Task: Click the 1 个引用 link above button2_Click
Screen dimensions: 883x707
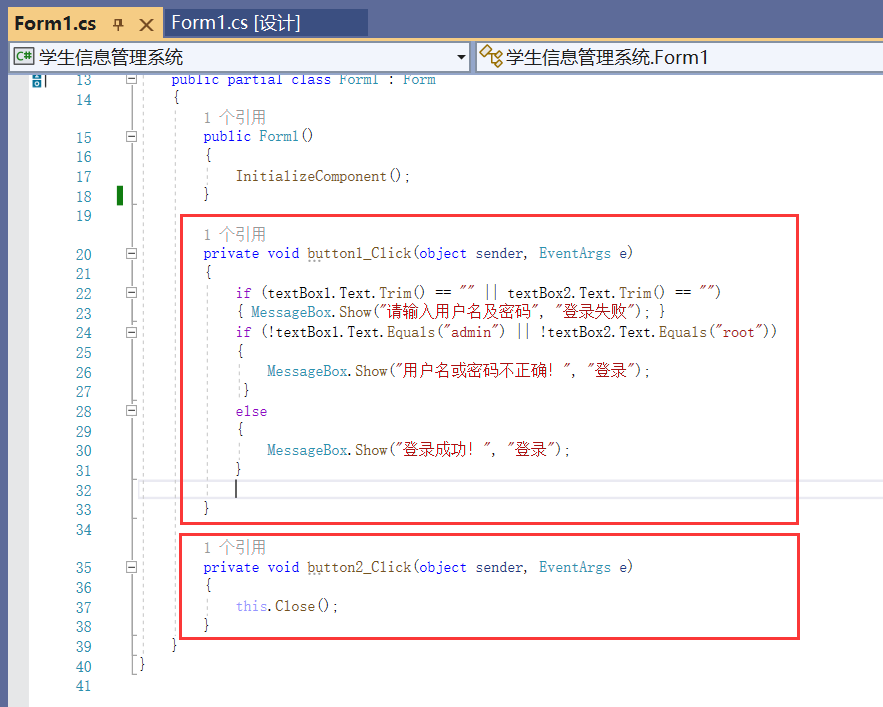Action: 234,547
